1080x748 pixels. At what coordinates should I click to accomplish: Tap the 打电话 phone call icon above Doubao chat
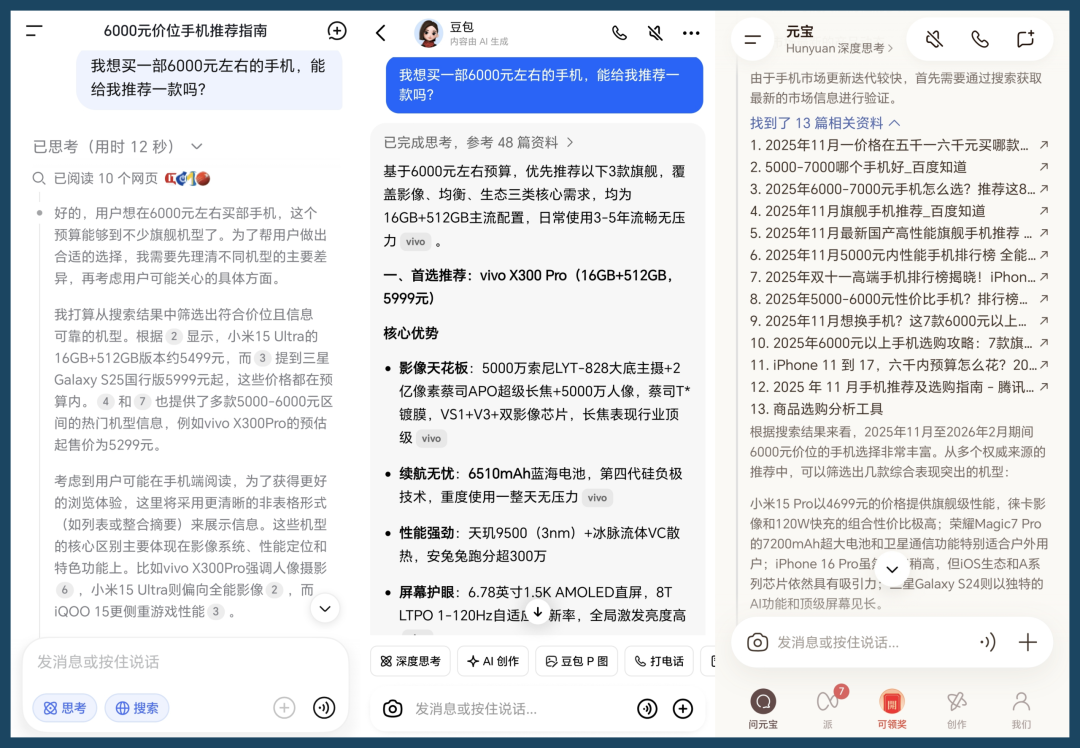click(x=658, y=661)
